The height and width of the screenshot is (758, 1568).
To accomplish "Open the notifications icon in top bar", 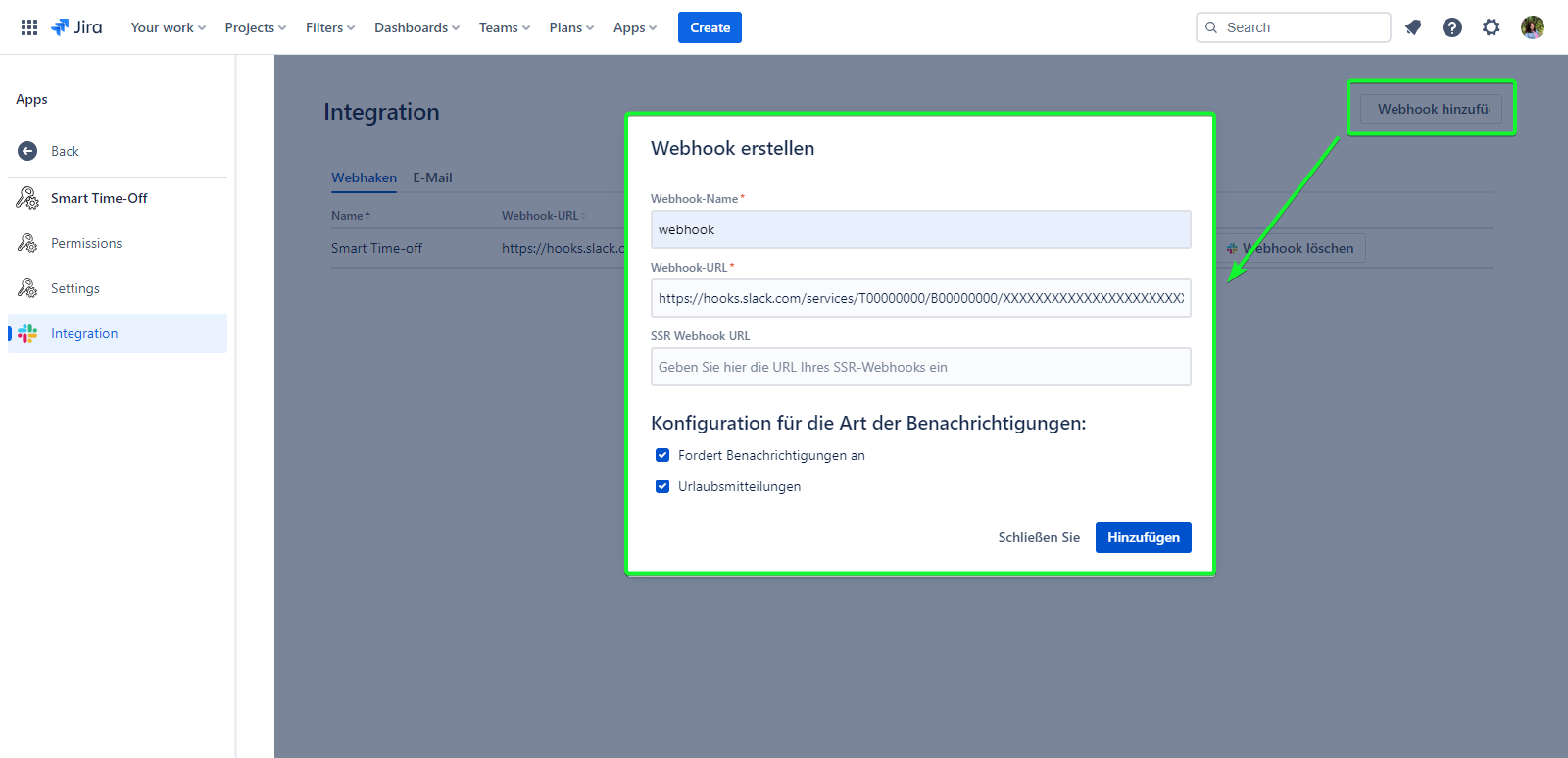I will 1413,27.
